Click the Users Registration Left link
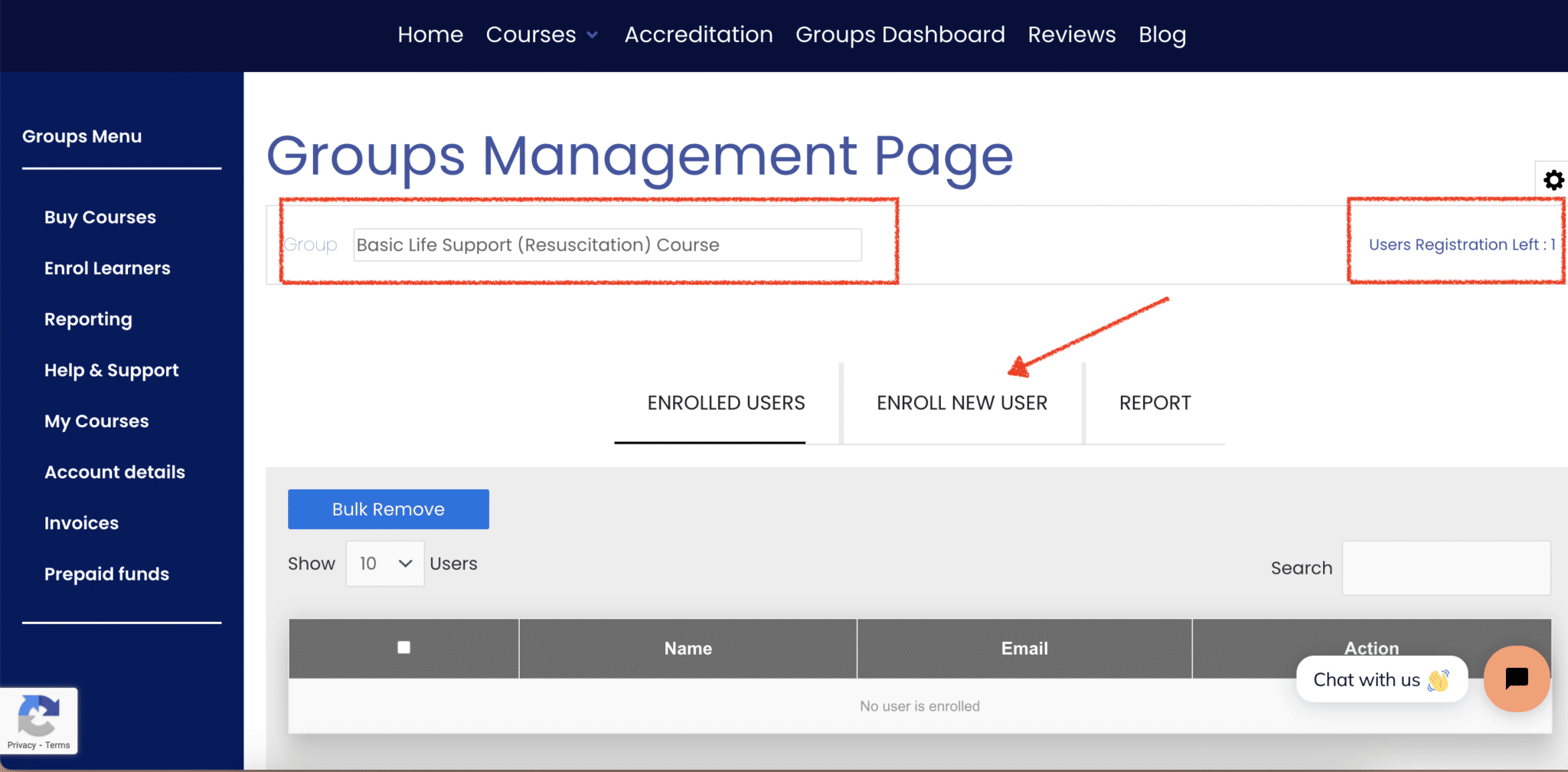This screenshot has height=772, width=1568. (1461, 244)
